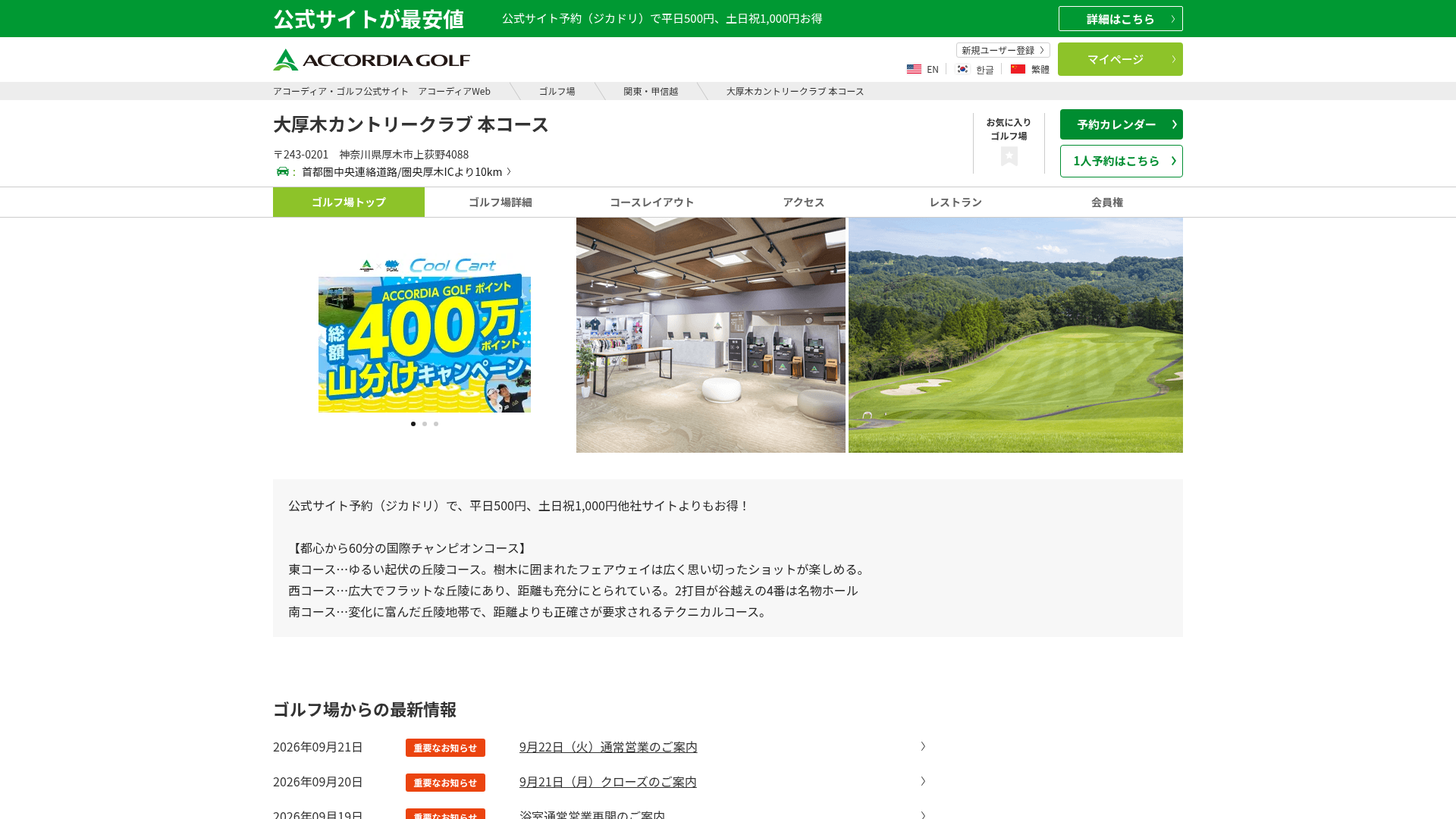The width and height of the screenshot is (1456, 819).
Task: Click the chevron arrow on 9月22日 news row
Action: point(923,746)
